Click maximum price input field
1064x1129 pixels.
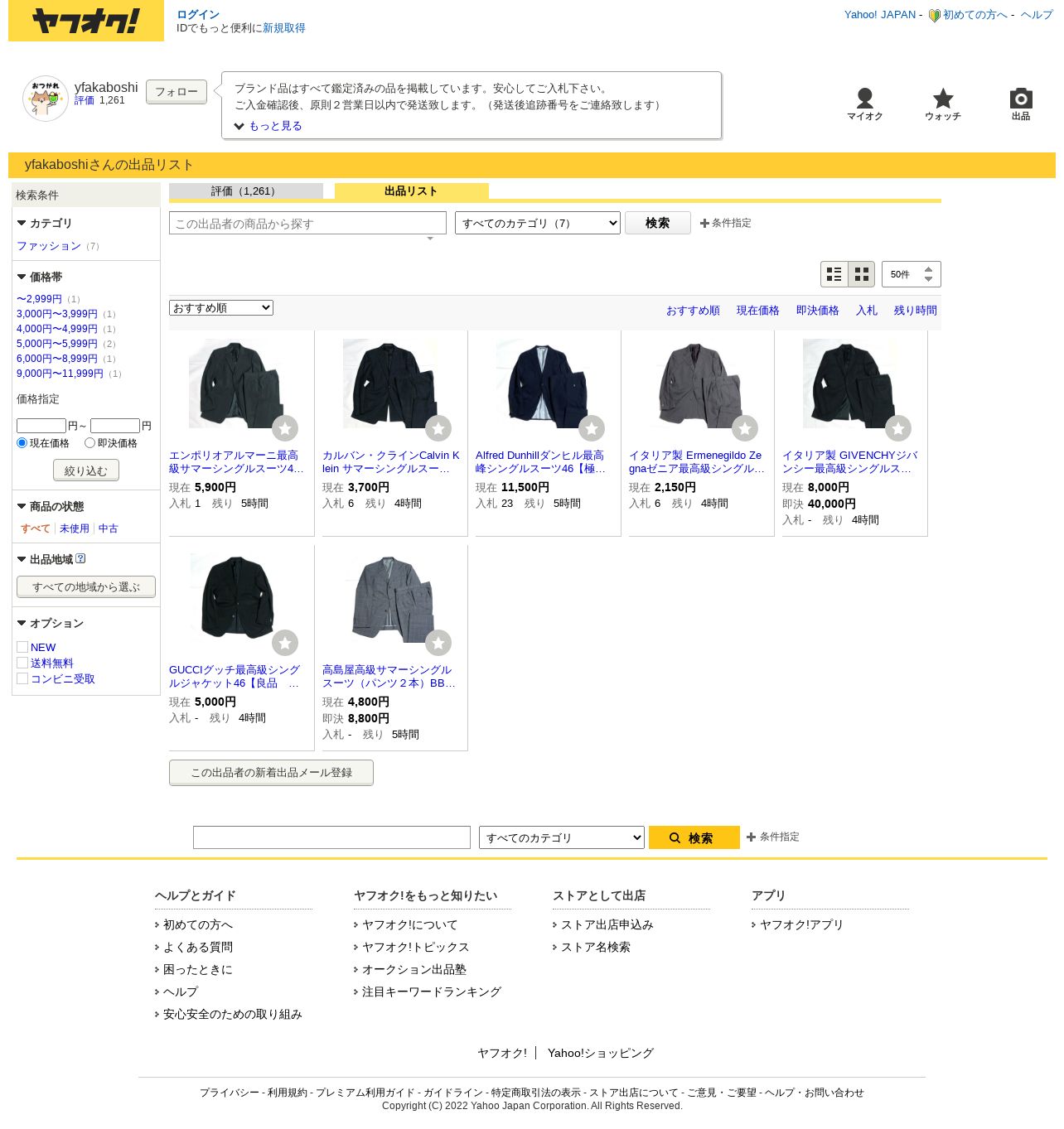coord(115,426)
